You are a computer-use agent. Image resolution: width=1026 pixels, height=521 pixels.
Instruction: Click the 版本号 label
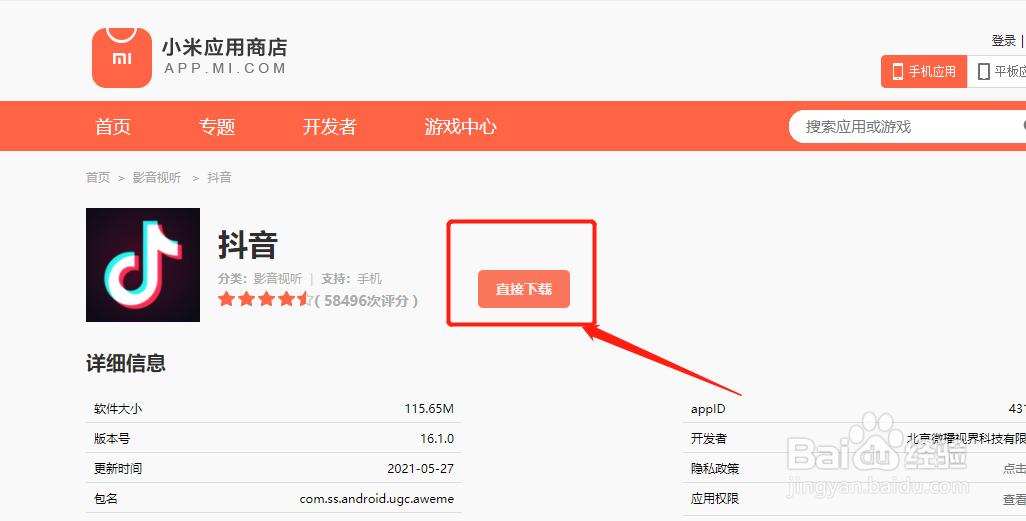[x=112, y=439]
